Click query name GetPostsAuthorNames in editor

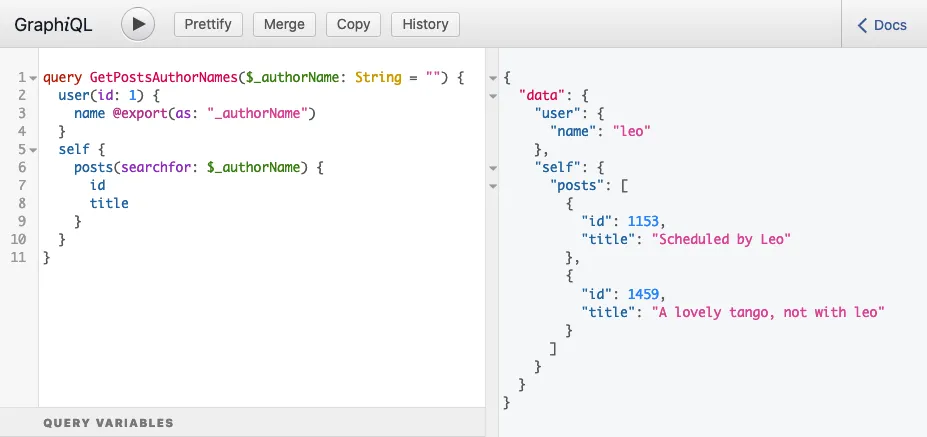click(x=163, y=77)
